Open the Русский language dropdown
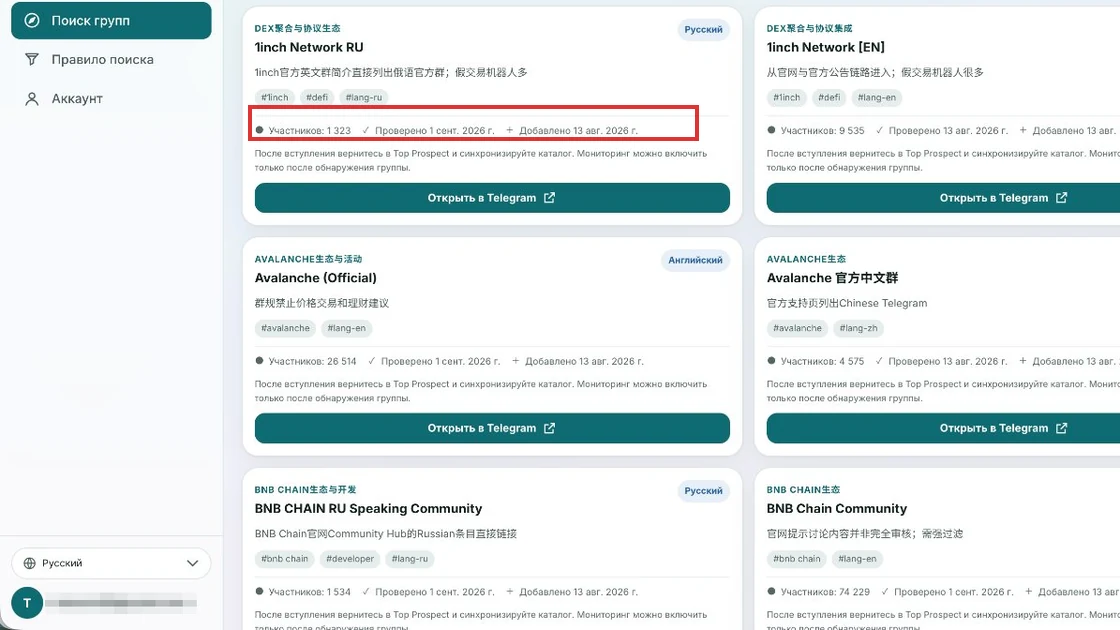 pos(111,563)
